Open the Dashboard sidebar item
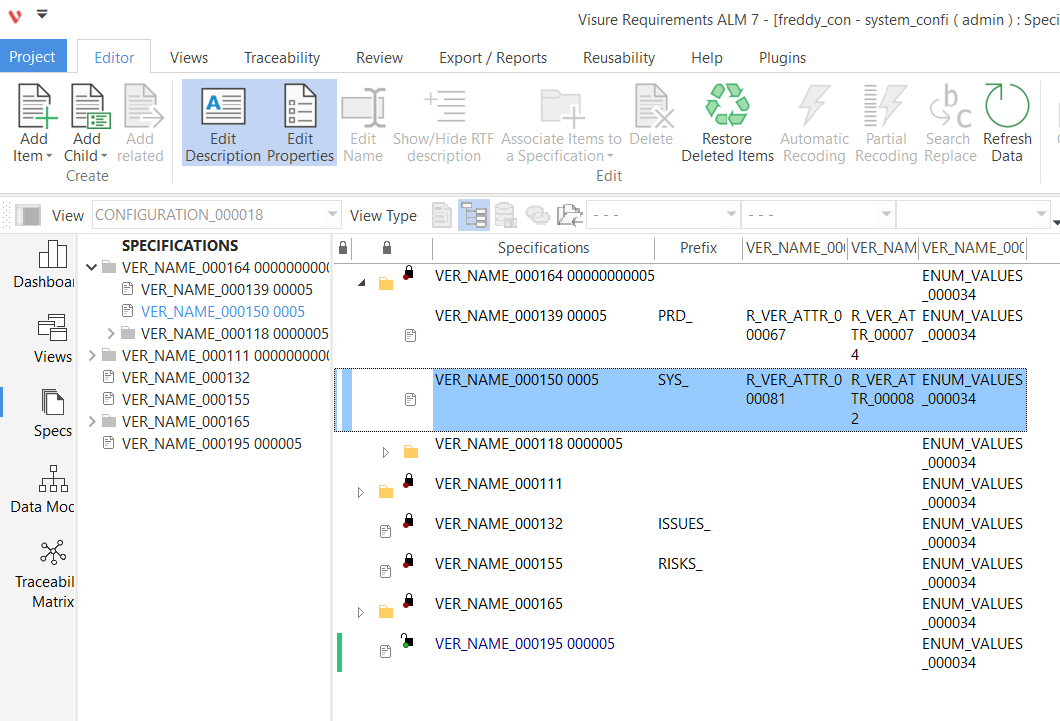This screenshot has height=721, width=1060. [43, 265]
